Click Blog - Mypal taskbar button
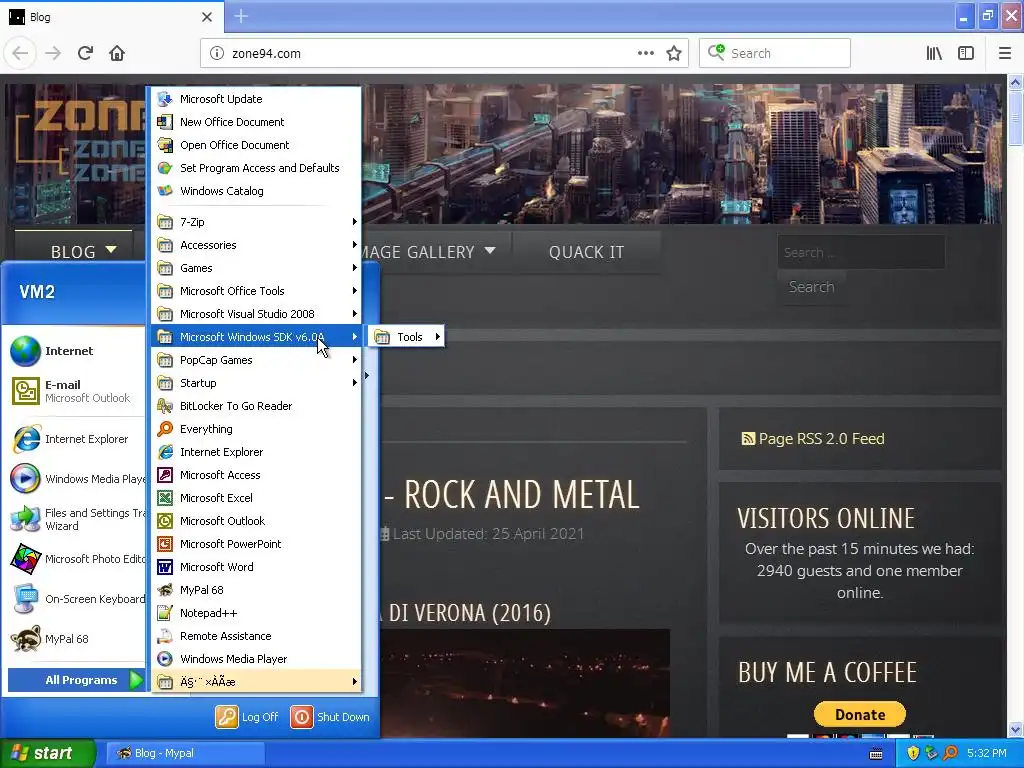This screenshot has width=1024, height=768. click(x=185, y=753)
